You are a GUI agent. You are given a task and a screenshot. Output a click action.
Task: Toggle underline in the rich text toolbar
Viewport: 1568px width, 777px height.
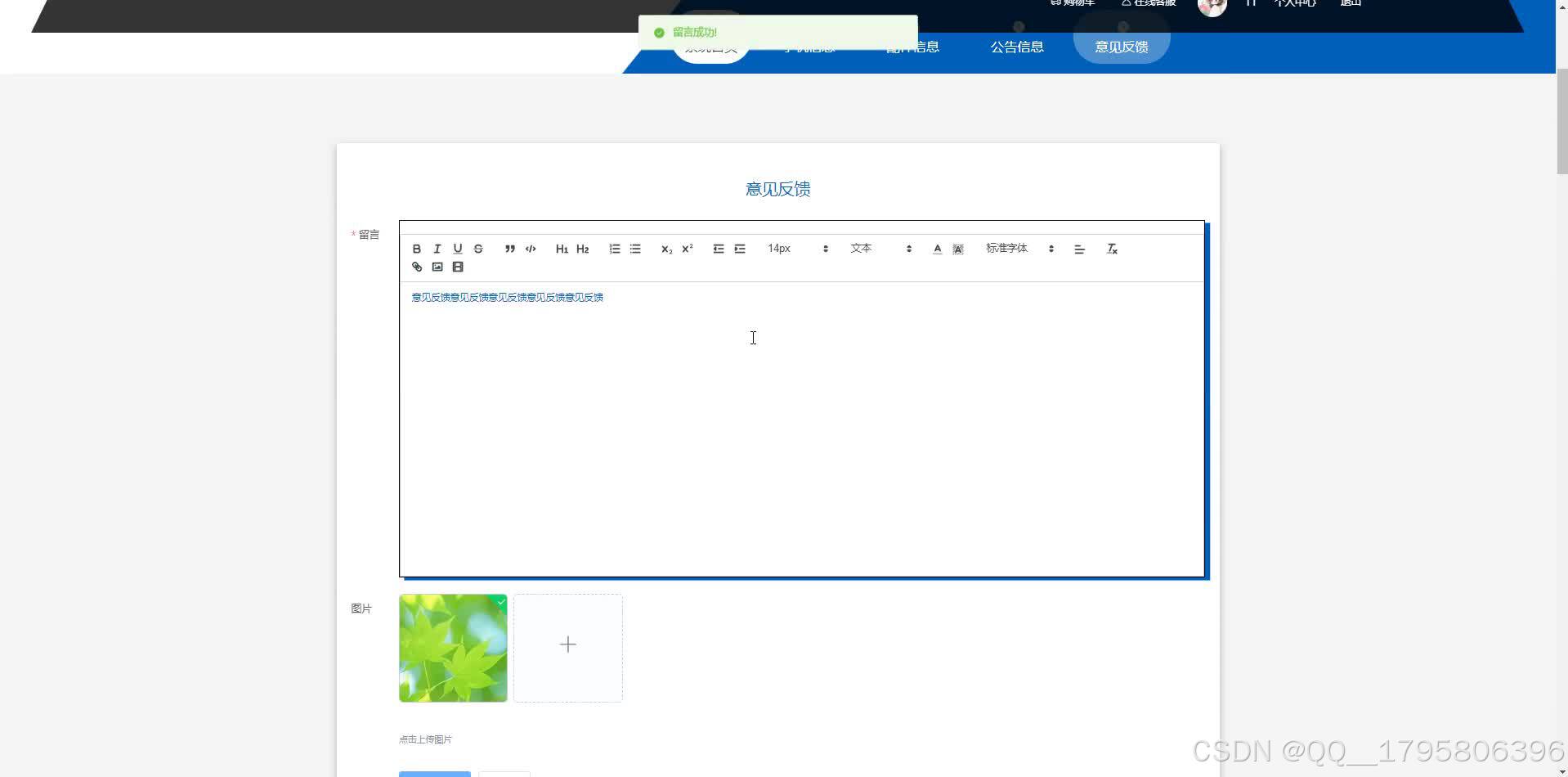457,249
